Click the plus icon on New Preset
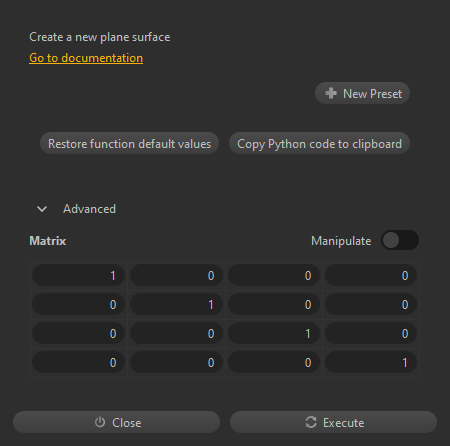450x446 pixels. click(331, 93)
